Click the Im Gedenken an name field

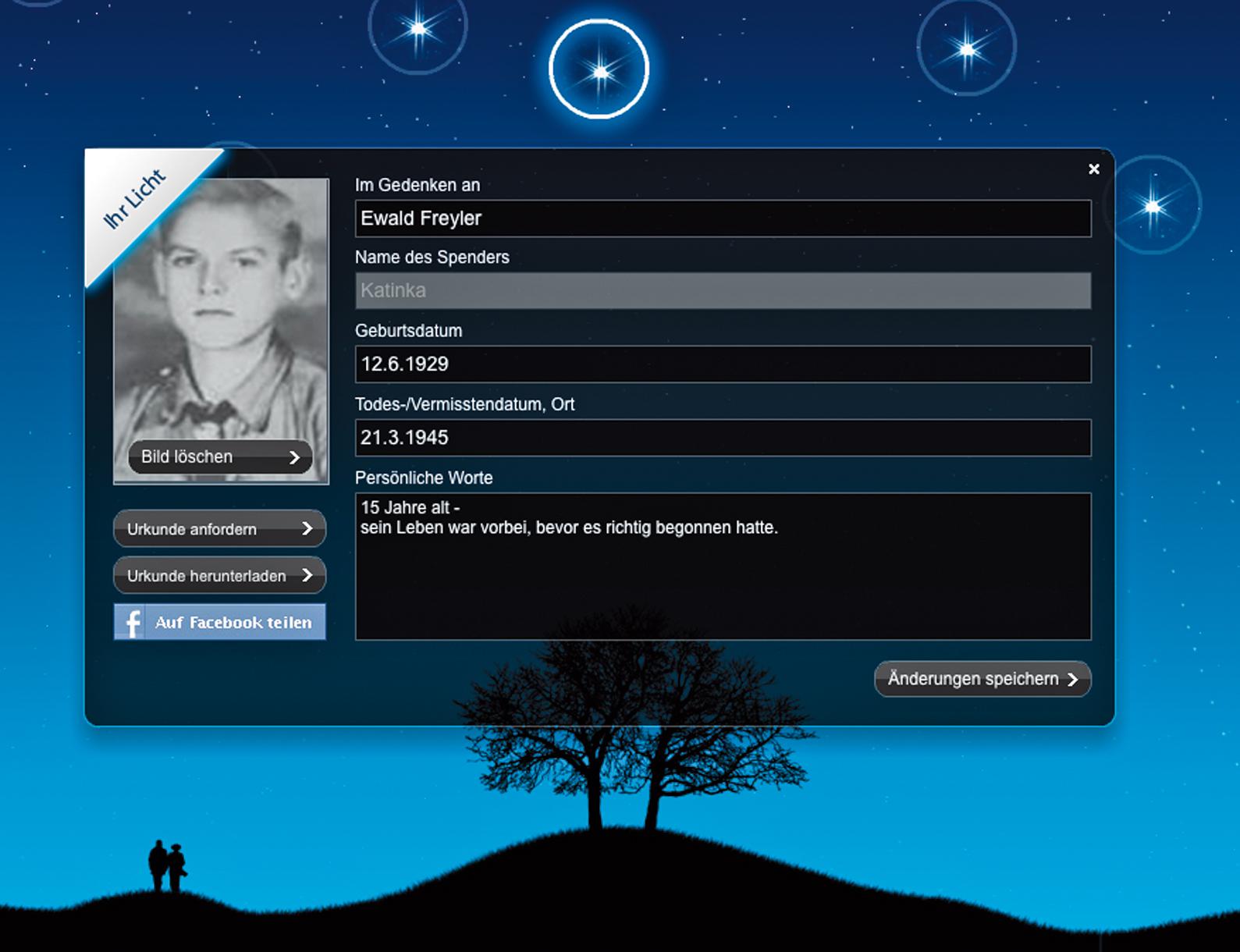(723, 218)
